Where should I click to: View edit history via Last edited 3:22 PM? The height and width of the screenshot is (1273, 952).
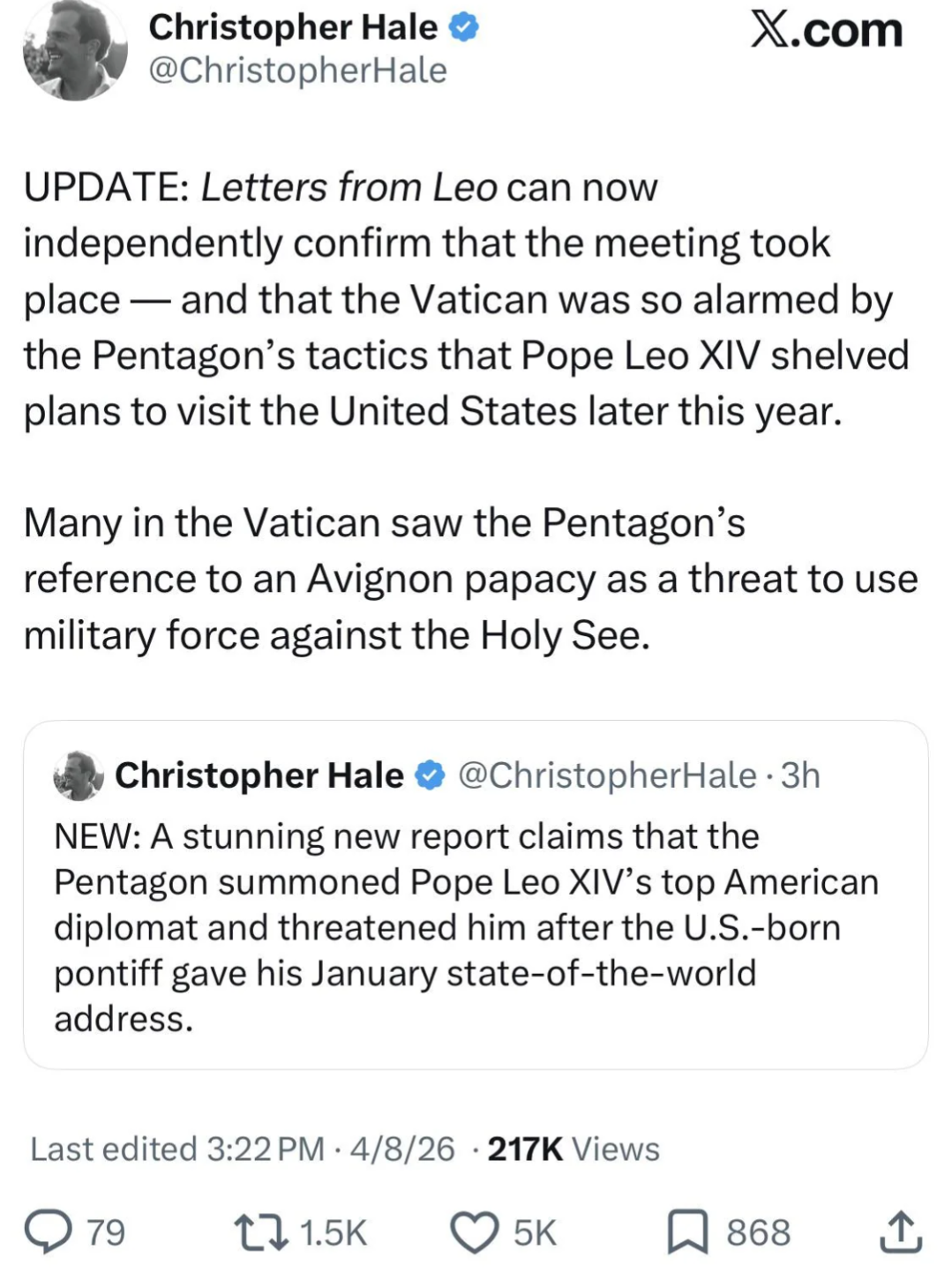176,1149
